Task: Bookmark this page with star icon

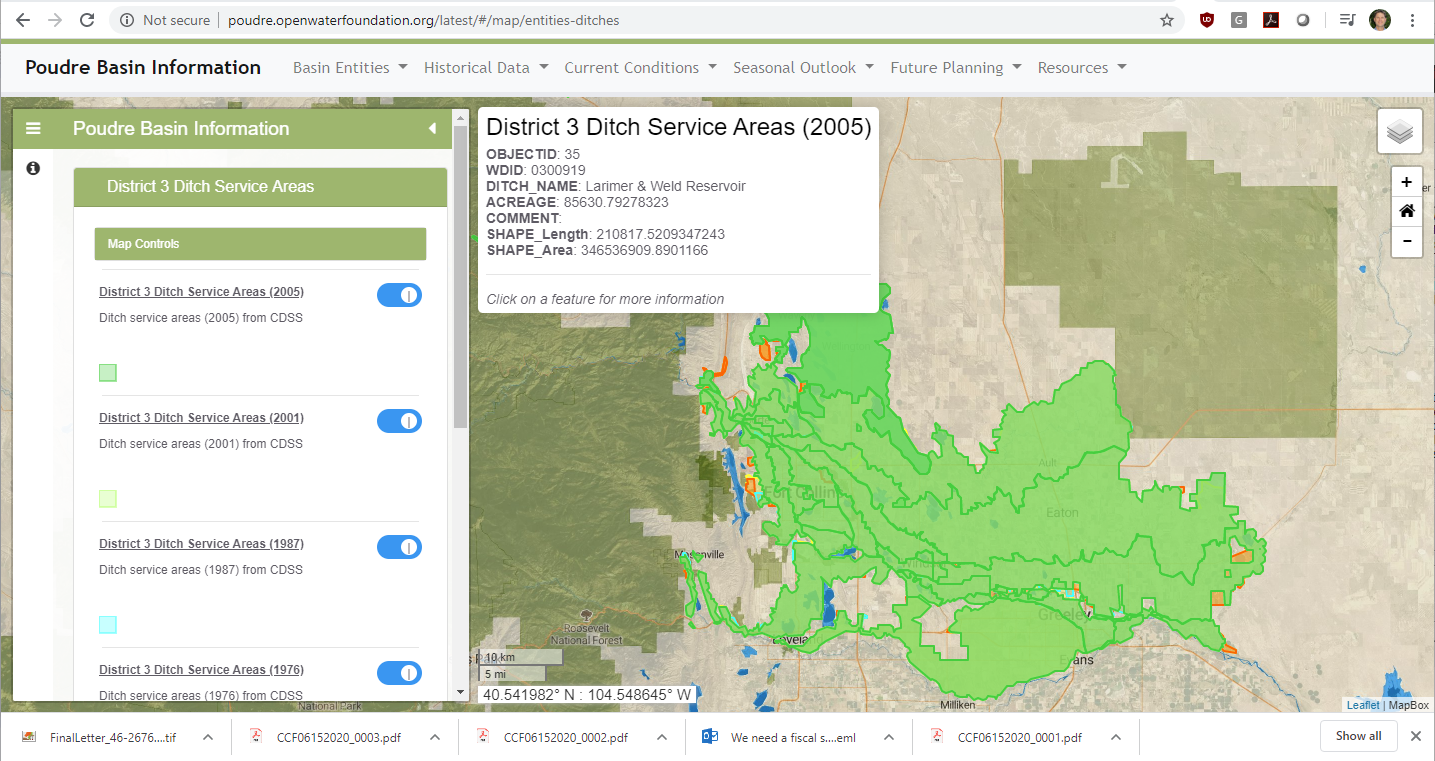Action: coord(1166,20)
